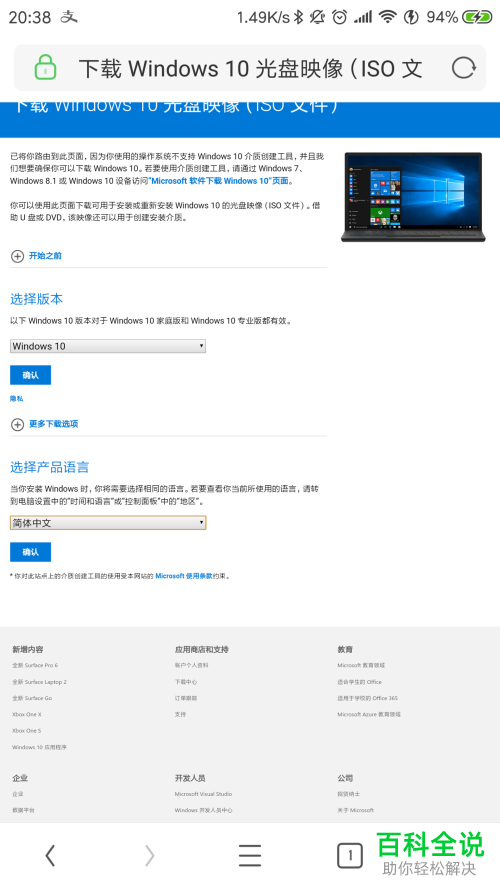Image resolution: width=500 pixels, height=889 pixels.
Task: Tap the 应用商店和支持 footer heading
Action: coord(202,649)
